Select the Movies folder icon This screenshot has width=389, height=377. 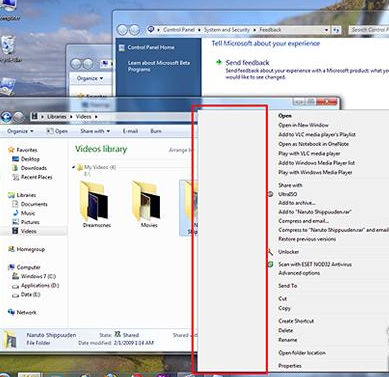[x=146, y=201]
